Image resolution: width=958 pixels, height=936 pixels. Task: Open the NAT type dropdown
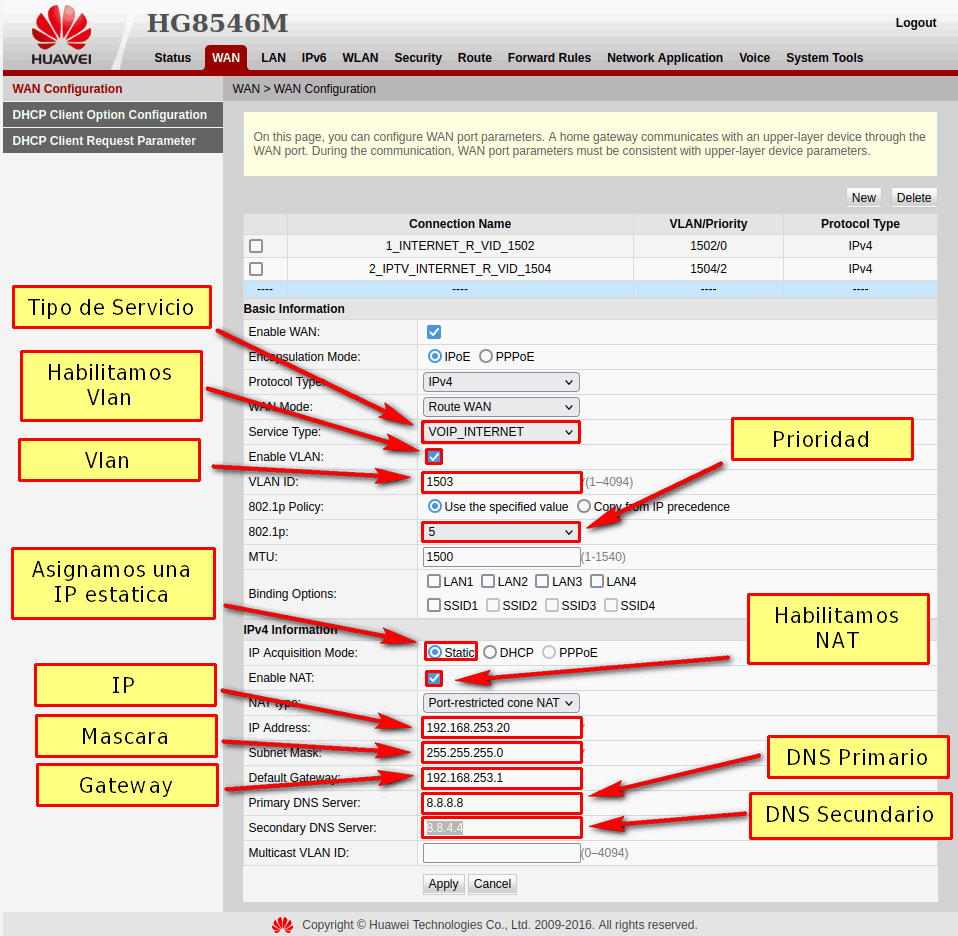coord(500,703)
